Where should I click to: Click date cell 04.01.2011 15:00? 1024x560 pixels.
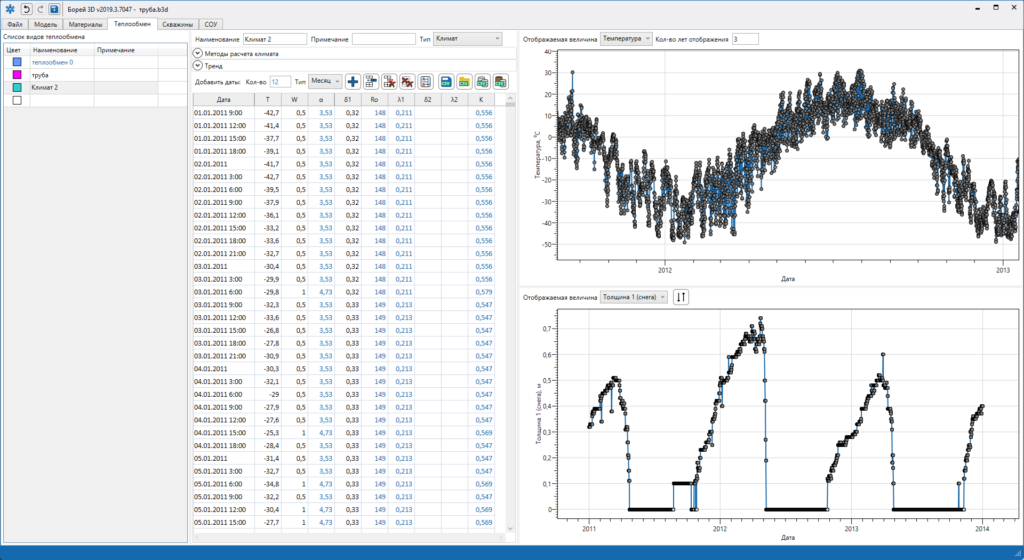click(x=224, y=433)
